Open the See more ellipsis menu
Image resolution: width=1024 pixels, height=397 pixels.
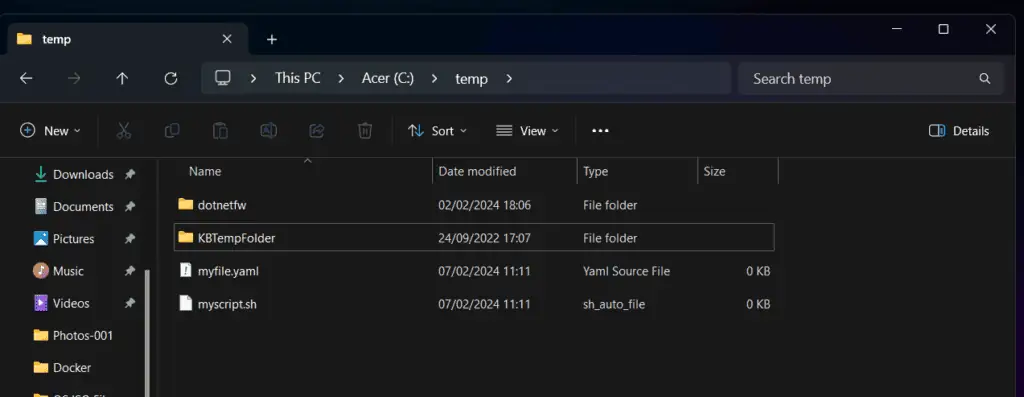[x=600, y=131]
